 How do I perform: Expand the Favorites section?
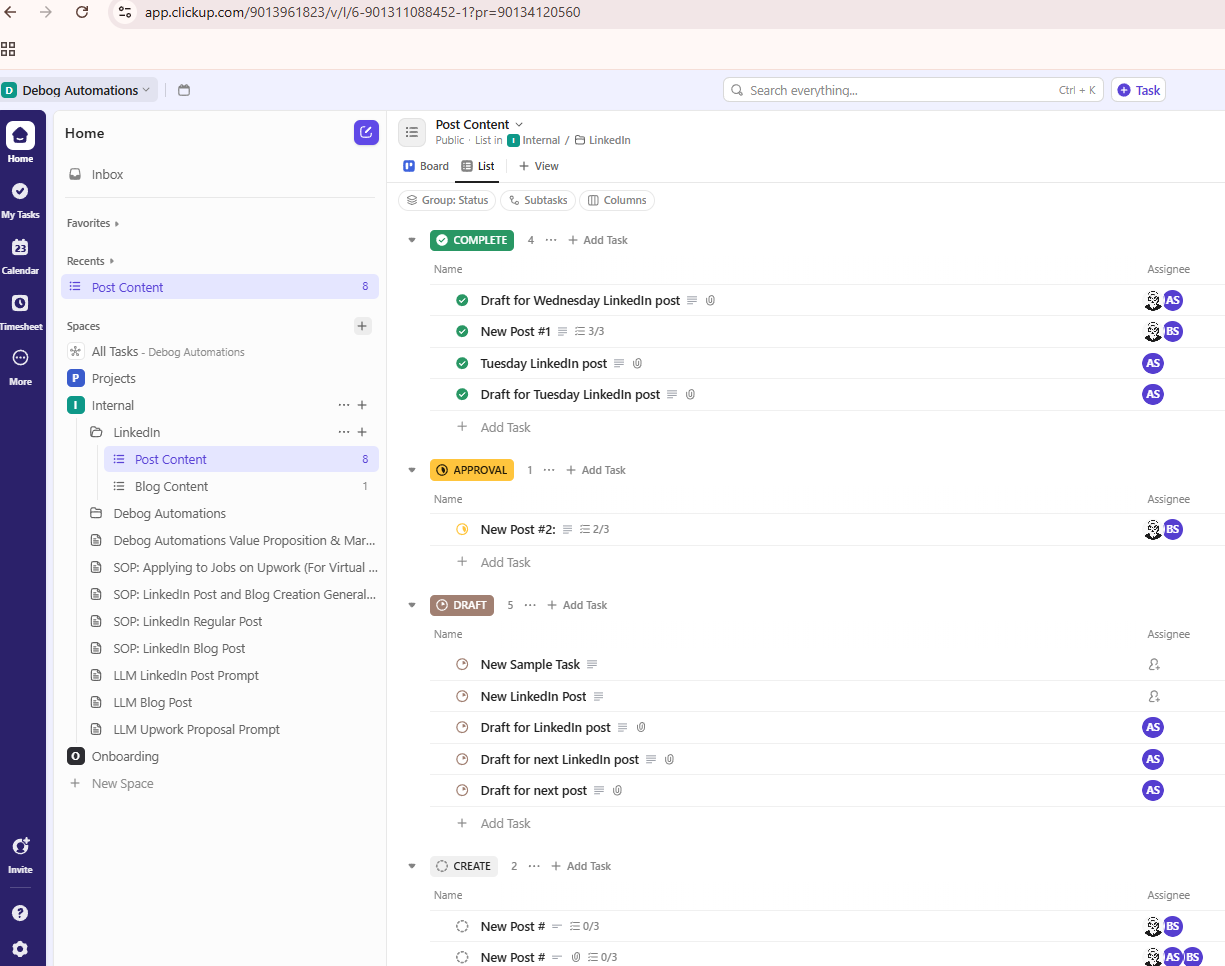(93, 223)
